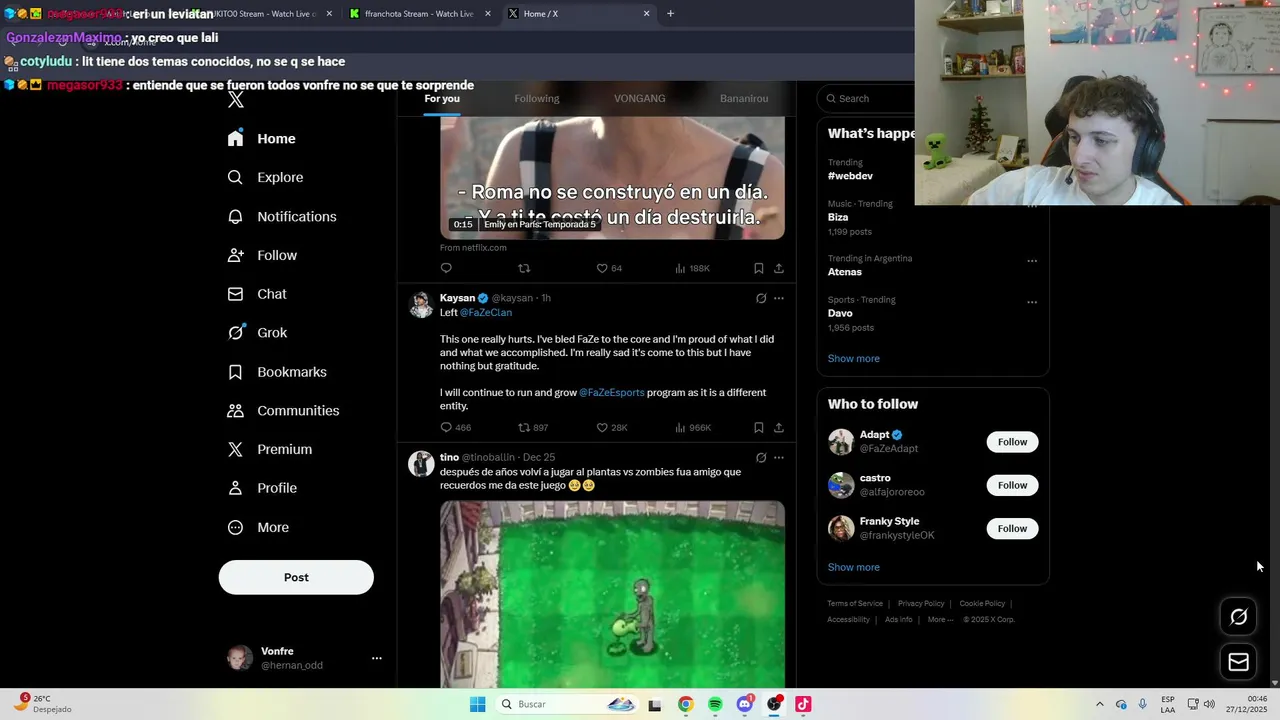Reply to the Netflix video post
Screen dimensions: 1280x720
tap(446, 268)
